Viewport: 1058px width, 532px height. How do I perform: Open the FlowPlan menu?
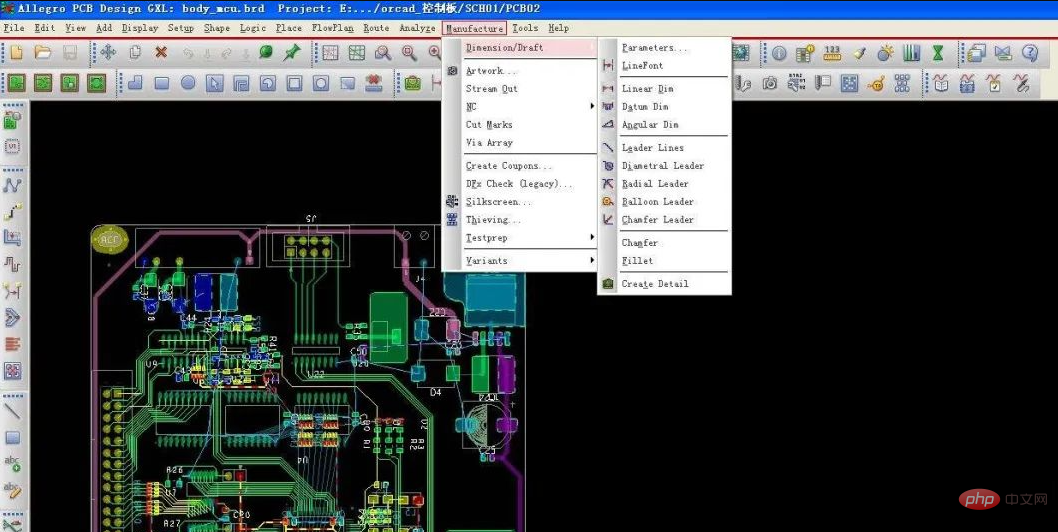332,28
